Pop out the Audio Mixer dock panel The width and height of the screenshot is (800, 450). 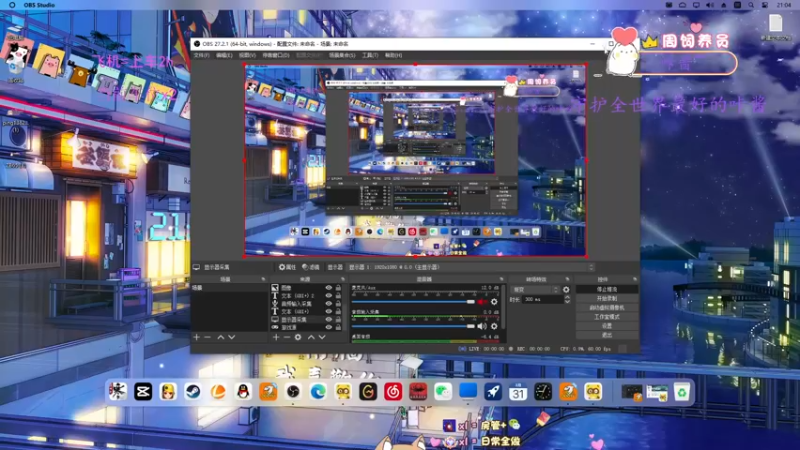click(502, 280)
